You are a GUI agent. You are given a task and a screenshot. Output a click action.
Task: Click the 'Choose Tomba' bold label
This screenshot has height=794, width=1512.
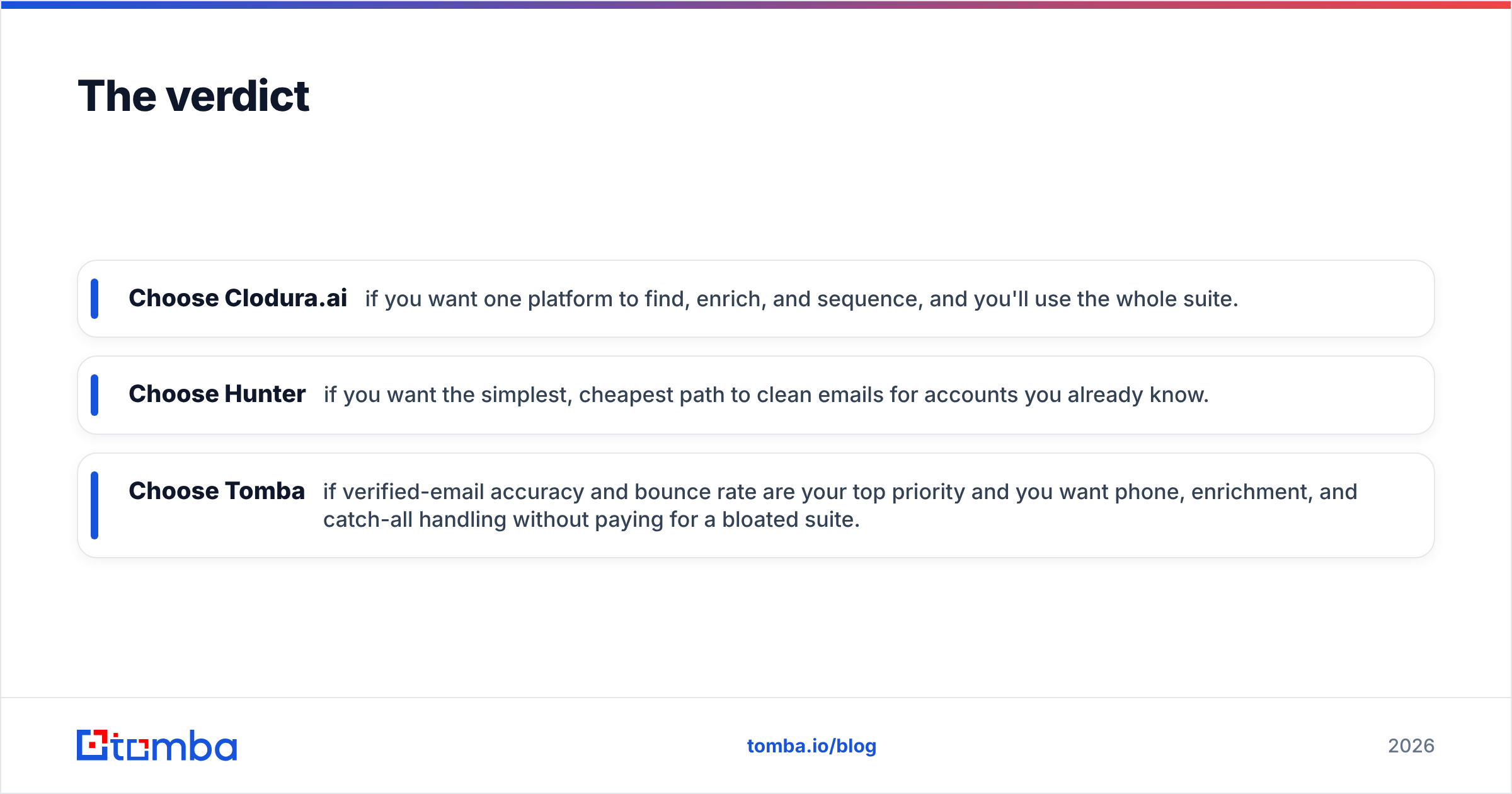[x=217, y=491]
